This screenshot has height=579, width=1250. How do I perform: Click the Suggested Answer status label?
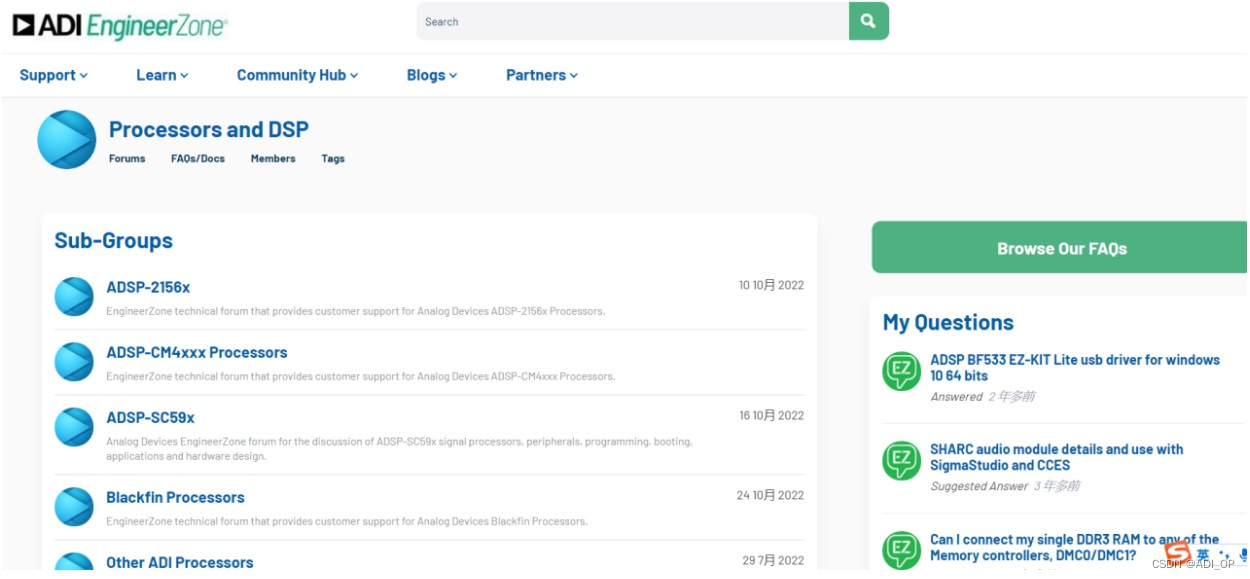979,486
